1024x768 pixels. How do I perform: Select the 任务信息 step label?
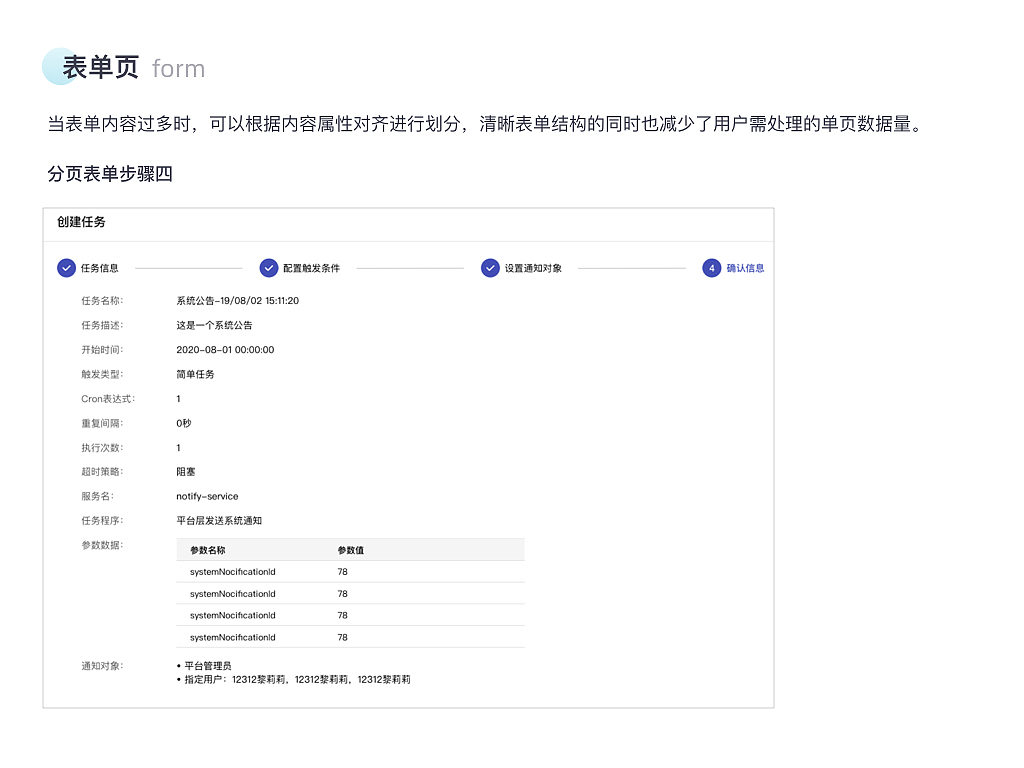click(103, 268)
